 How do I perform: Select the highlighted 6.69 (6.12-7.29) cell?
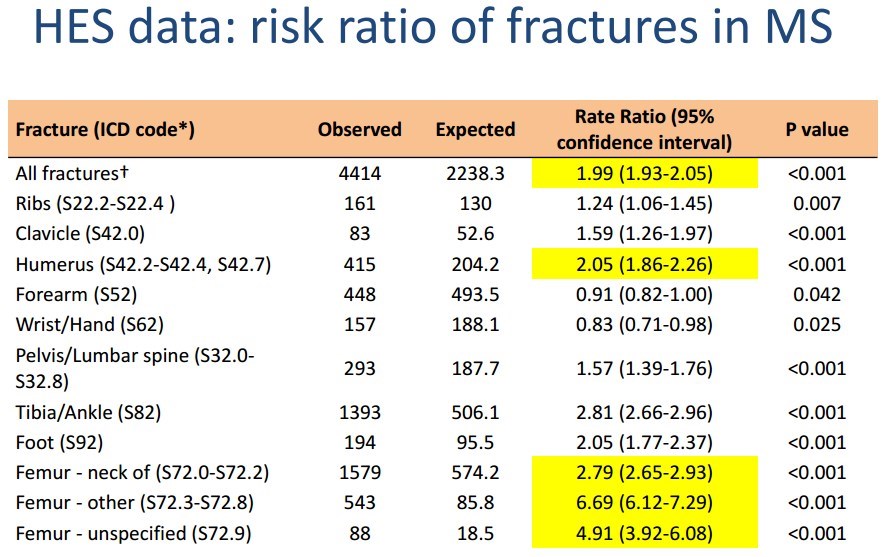point(644,502)
